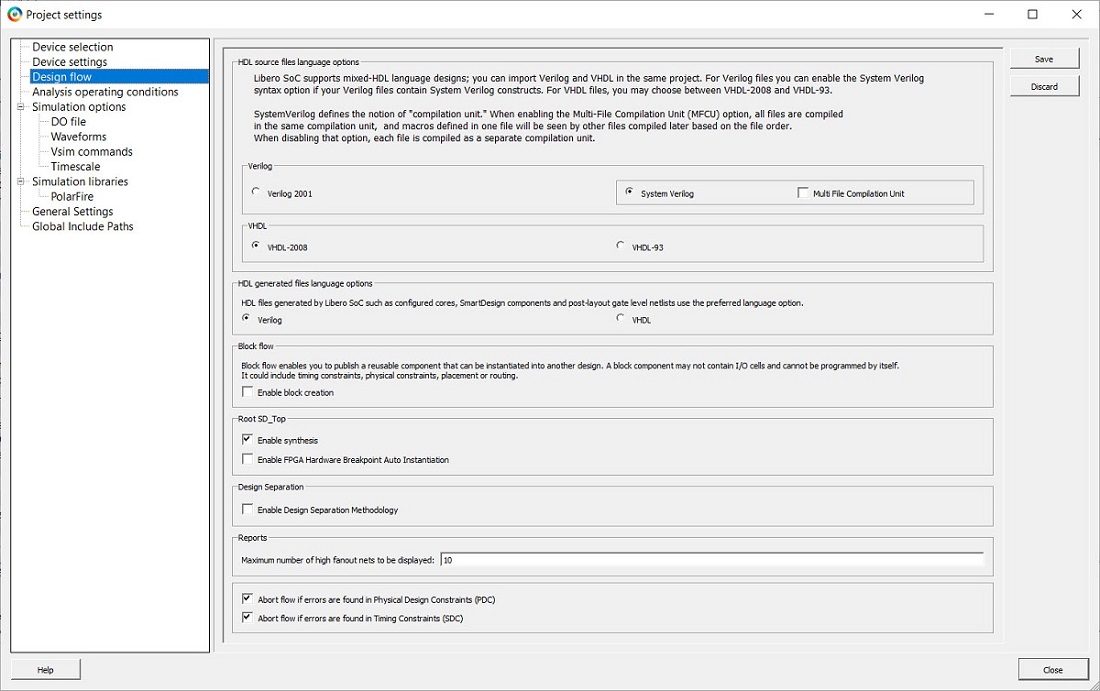The width and height of the screenshot is (1100, 691).
Task: Open Global Include Paths settings
Action: point(82,227)
